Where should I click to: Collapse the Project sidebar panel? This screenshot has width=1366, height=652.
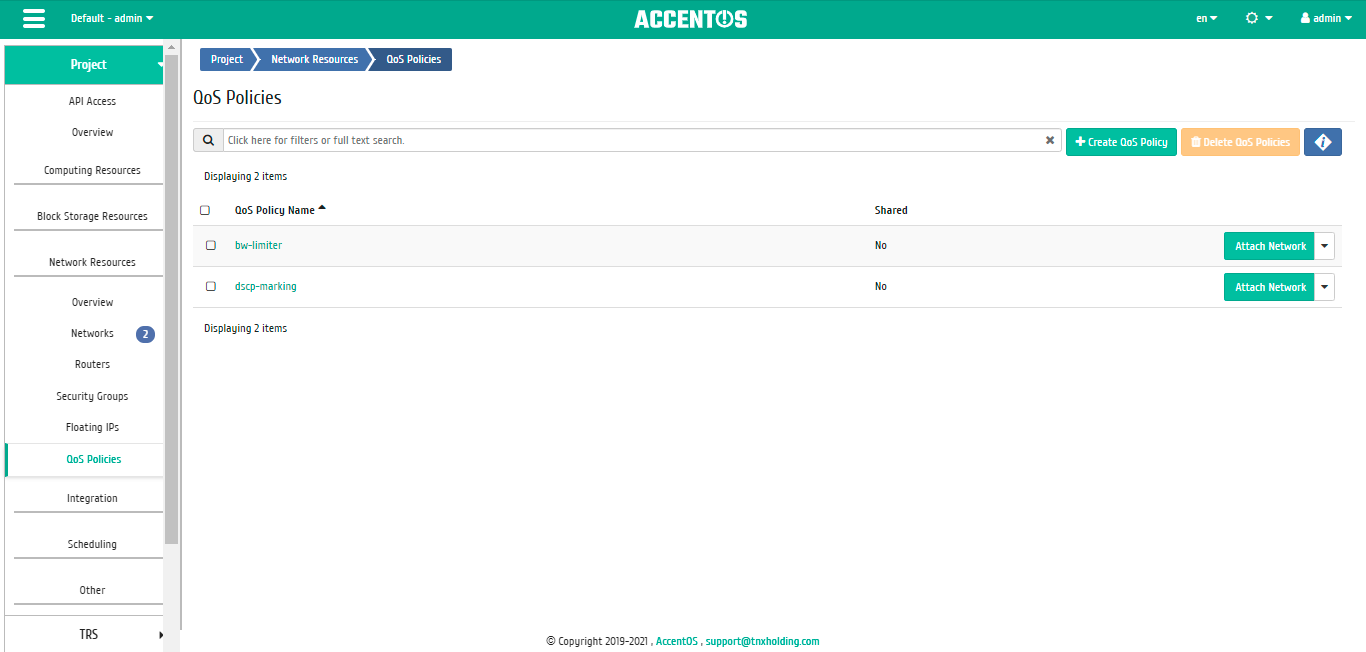pos(84,64)
